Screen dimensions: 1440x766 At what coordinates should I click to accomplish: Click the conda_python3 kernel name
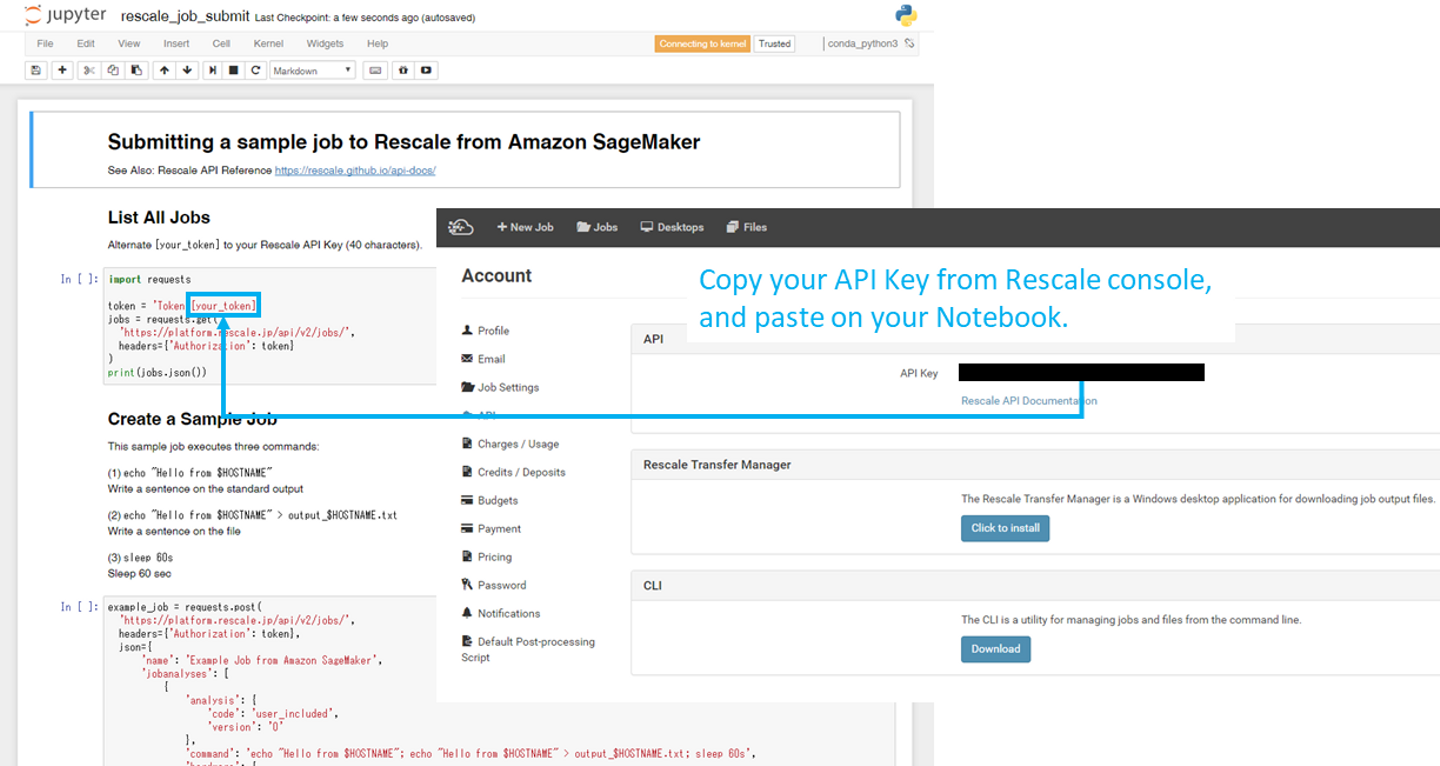pos(862,44)
